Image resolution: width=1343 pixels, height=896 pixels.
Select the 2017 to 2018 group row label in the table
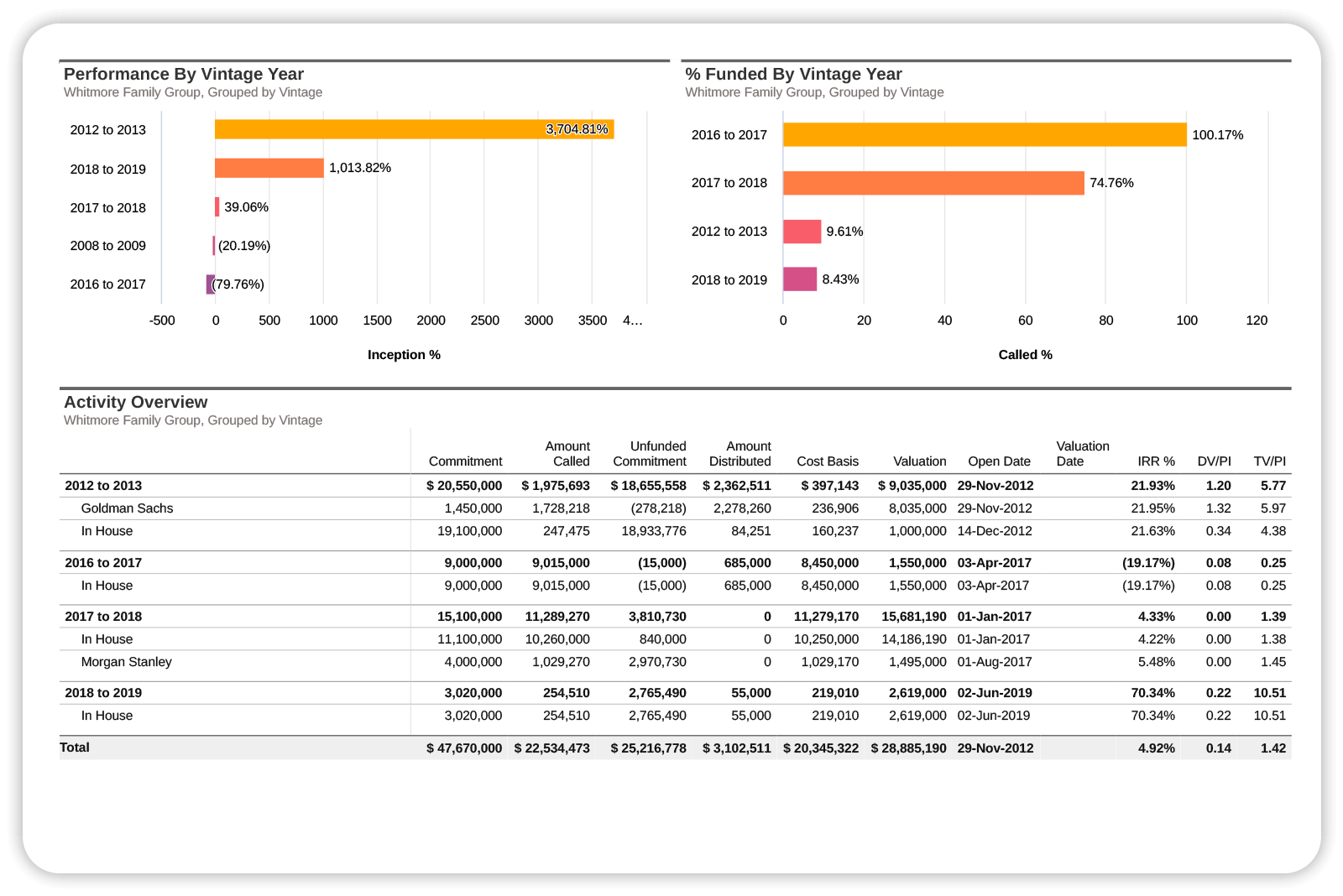pos(103,617)
